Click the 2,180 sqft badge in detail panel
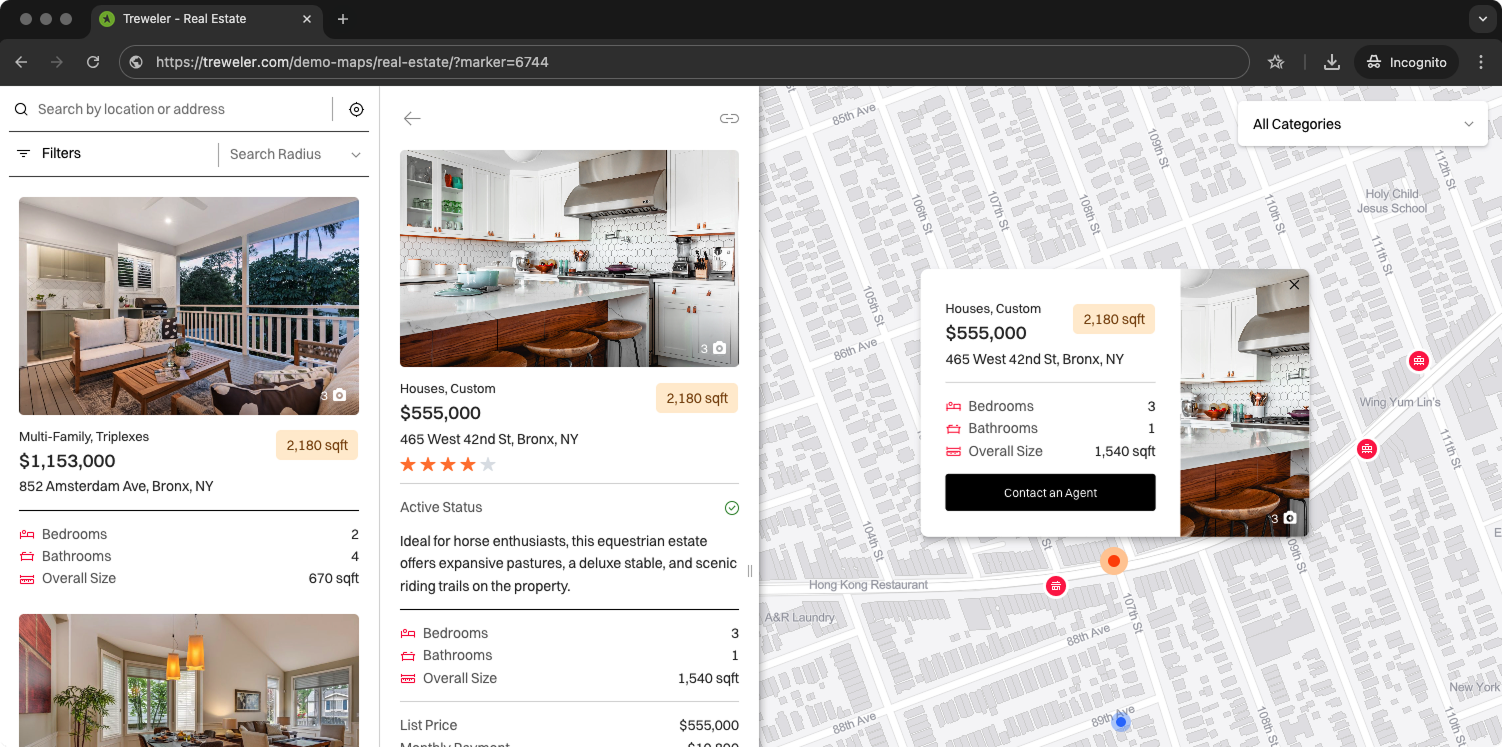This screenshot has width=1502, height=747. pos(697,398)
